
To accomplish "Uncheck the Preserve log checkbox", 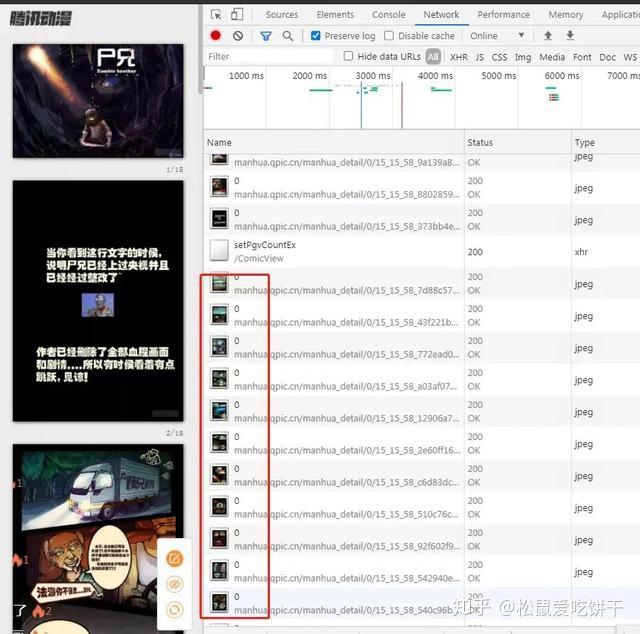I will [x=315, y=36].
